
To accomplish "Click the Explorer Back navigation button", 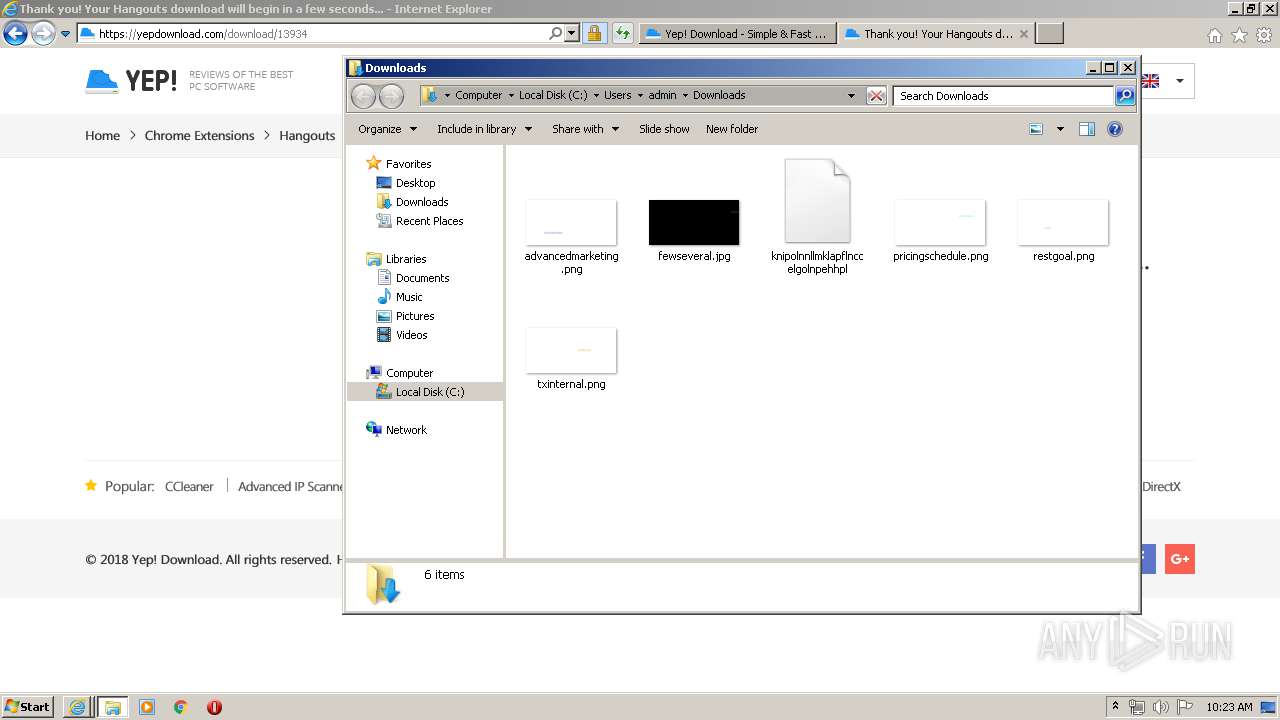I will tap(363, 96).
